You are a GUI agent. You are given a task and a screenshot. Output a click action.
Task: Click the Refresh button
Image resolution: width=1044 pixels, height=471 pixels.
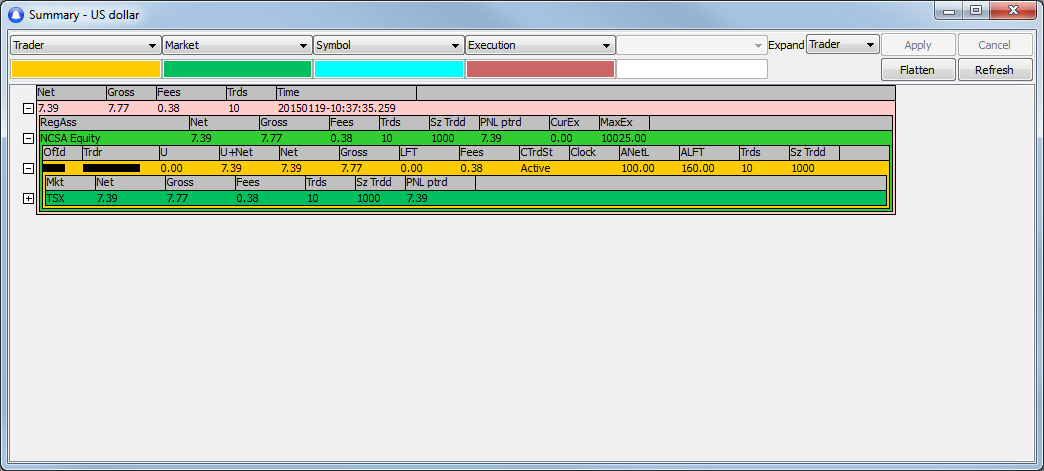[994, 70]
